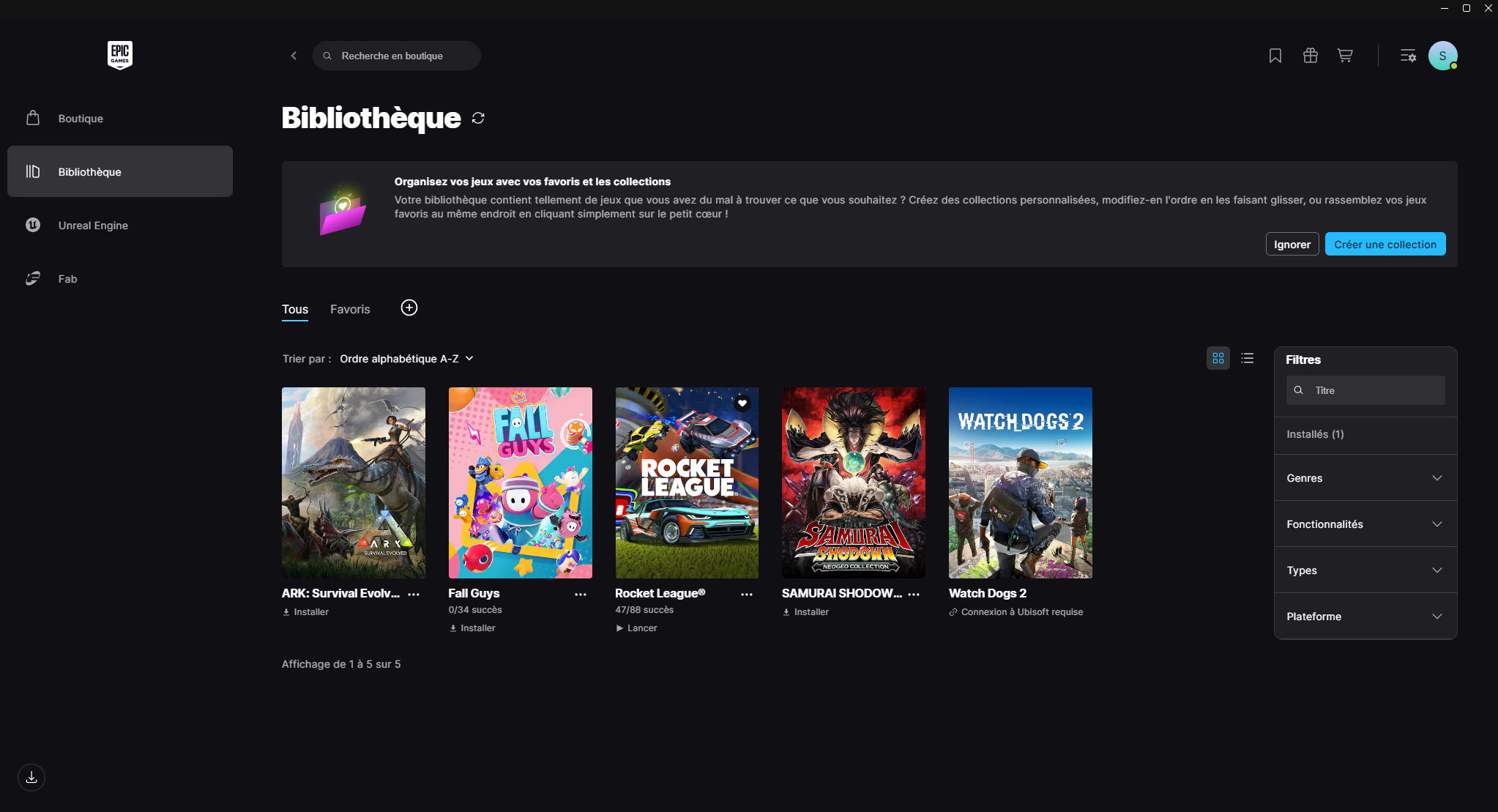1498x812 pixels.
Task: Toggle favorite heart on Rocket League cover
Action: click(742, 403)
